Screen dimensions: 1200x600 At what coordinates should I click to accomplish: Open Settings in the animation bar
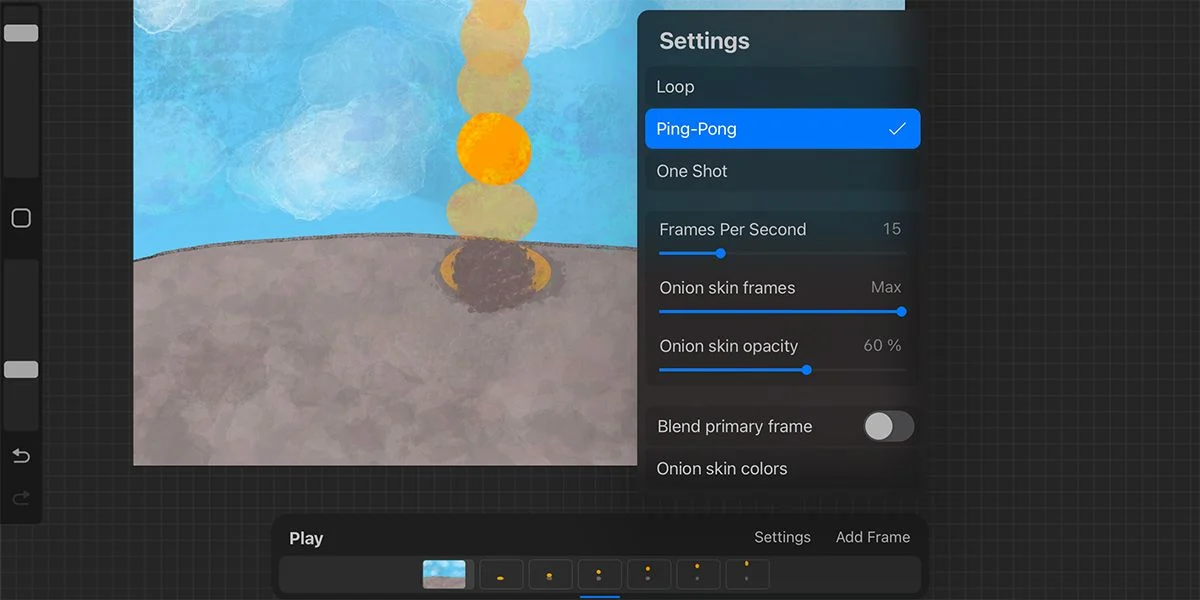(782, 537)
